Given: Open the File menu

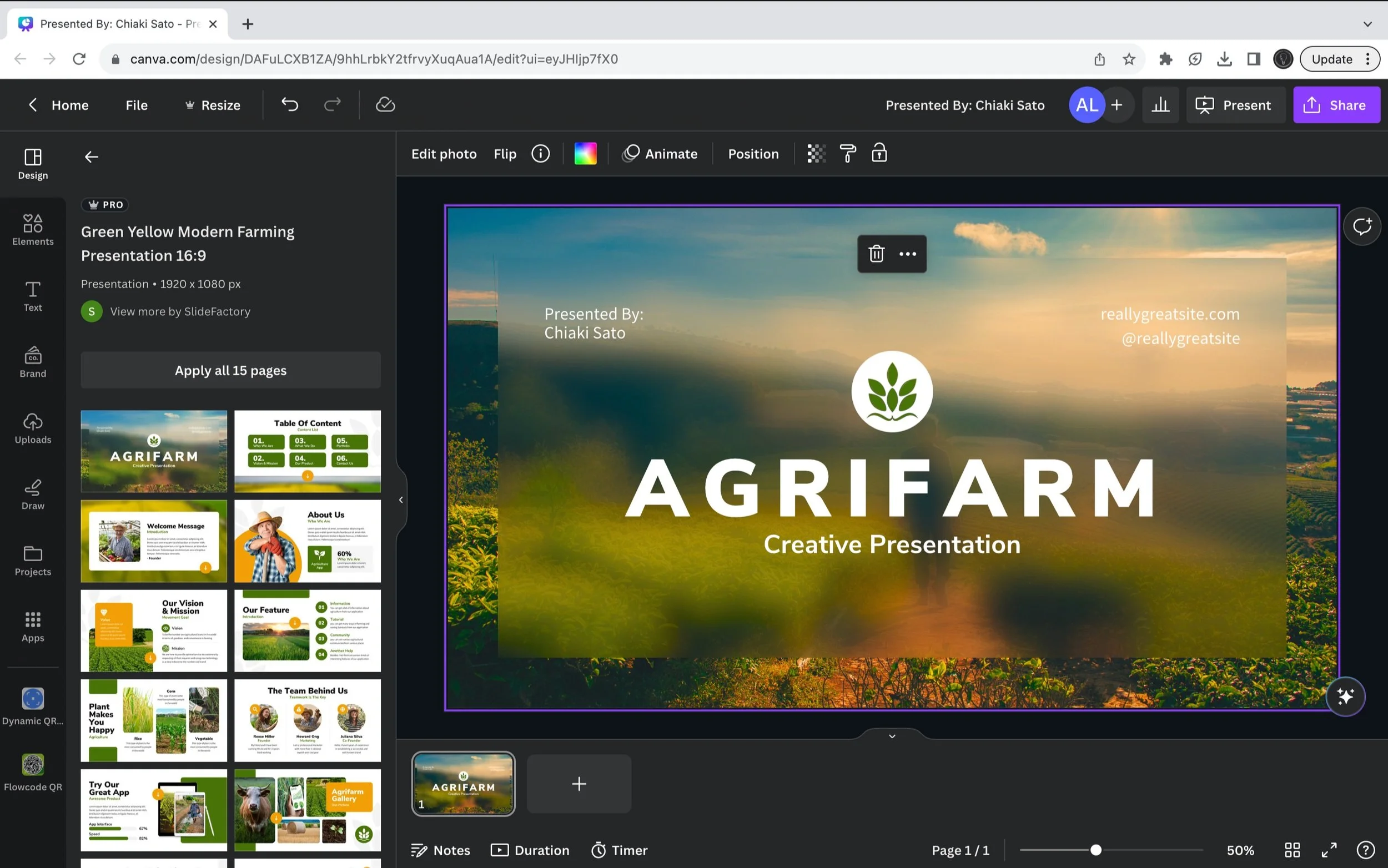Looking at the screenshot, I should tap(136, 105).
